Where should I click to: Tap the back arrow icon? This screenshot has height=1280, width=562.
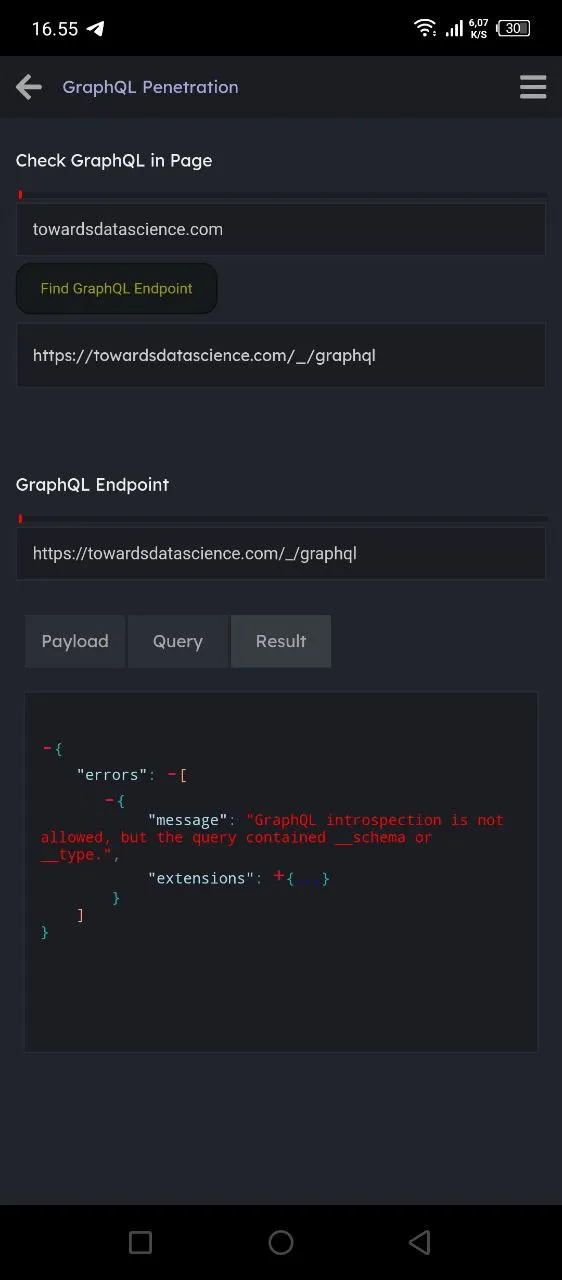click(x=29, y=87)
